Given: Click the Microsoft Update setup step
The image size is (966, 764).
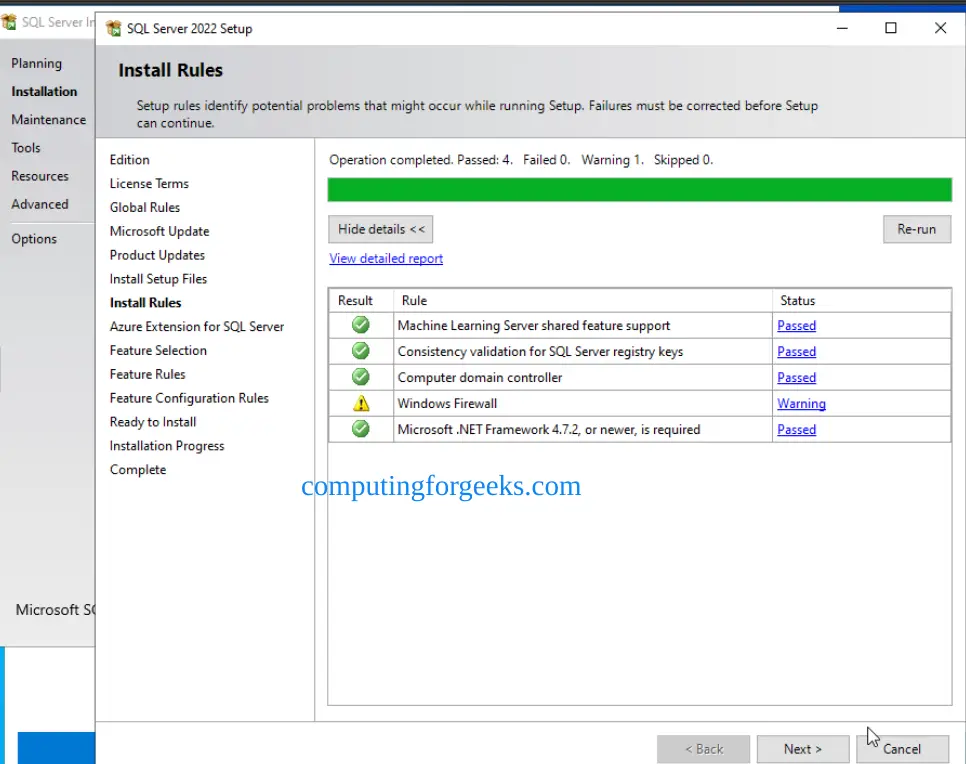Looking at the screenshot, I should pos(160,231).
